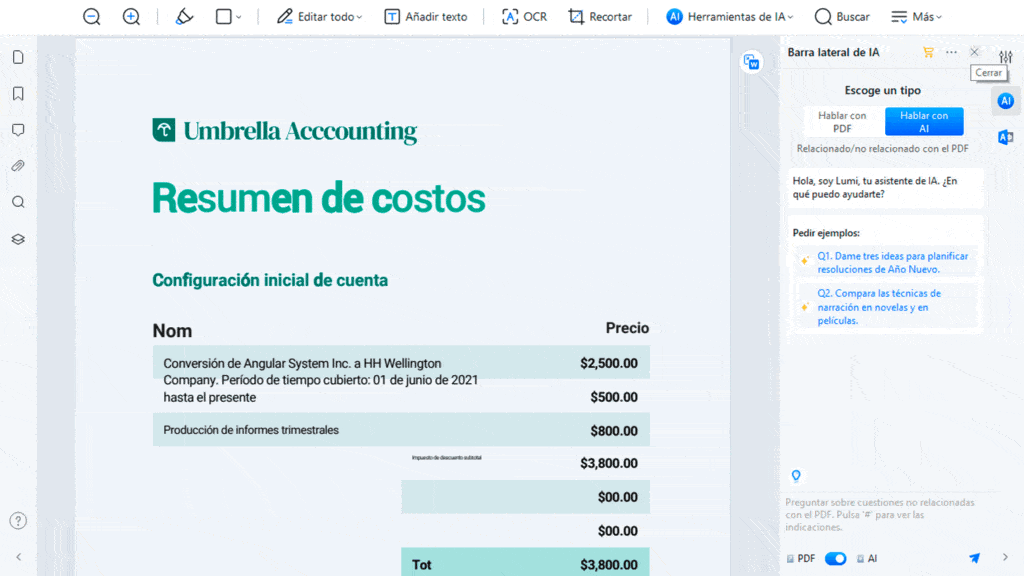This screenshot has width=1024, height=576.
Task: Select the highlighter tool icon
Action: [x=184, y=17]
